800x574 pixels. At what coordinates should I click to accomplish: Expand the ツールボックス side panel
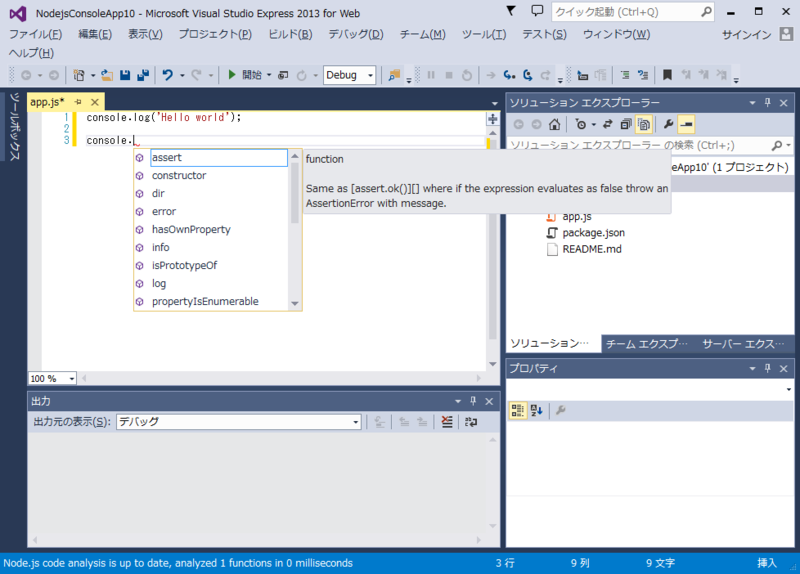[14, 127]
